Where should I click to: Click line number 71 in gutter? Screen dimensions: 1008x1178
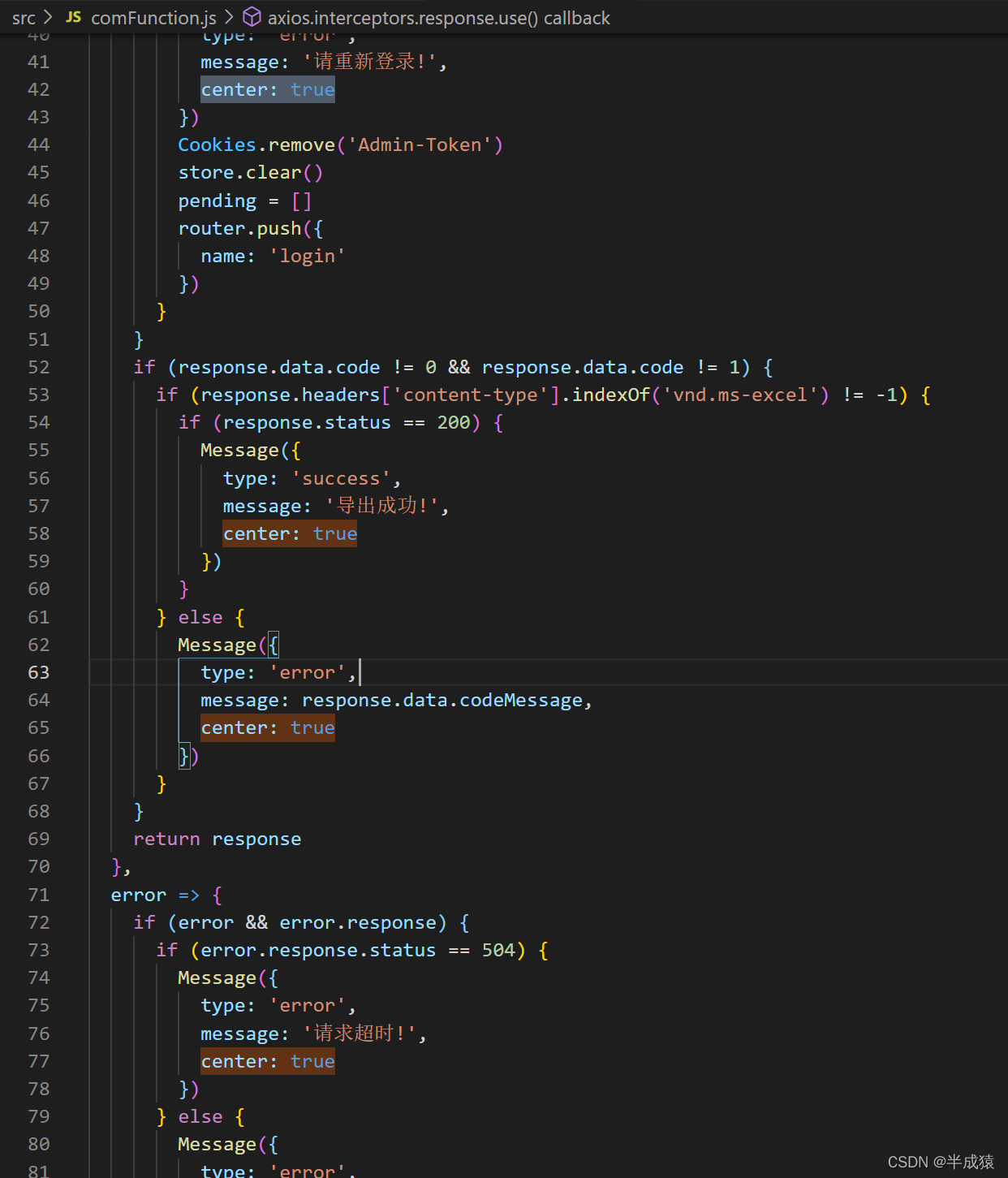(39, 895)
